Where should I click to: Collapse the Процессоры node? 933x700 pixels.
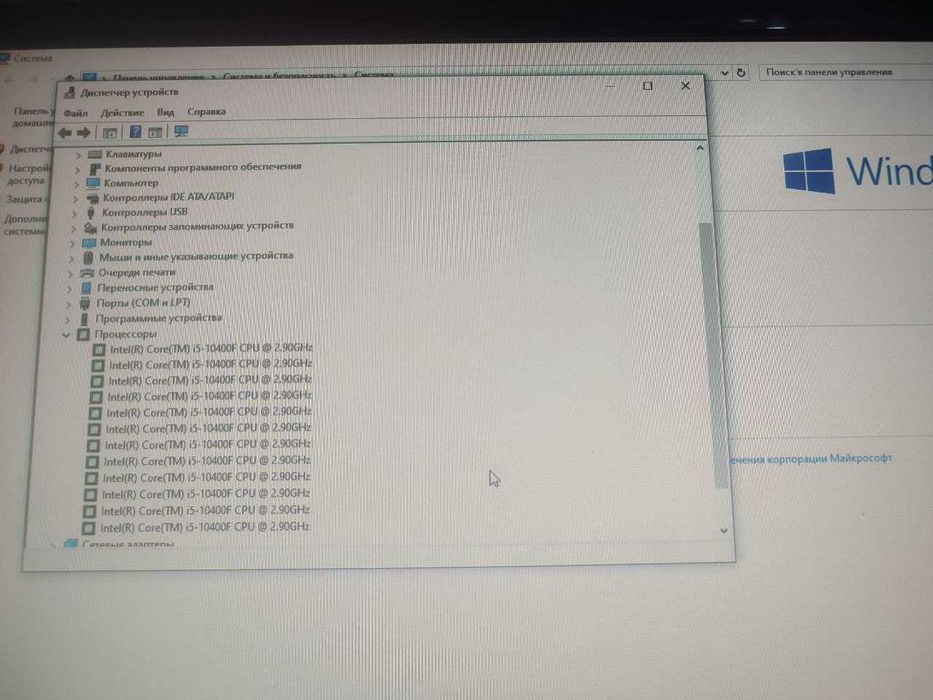click(65, 335)
